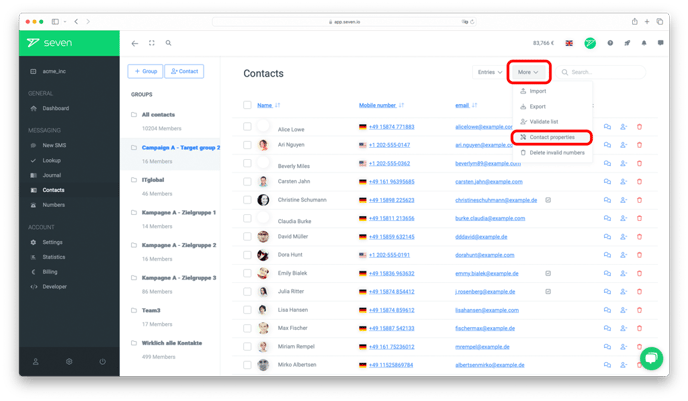The image size is (688, 401).
Task: Click phone number +49 15874 771883
Action: click(x=391, y=127)
